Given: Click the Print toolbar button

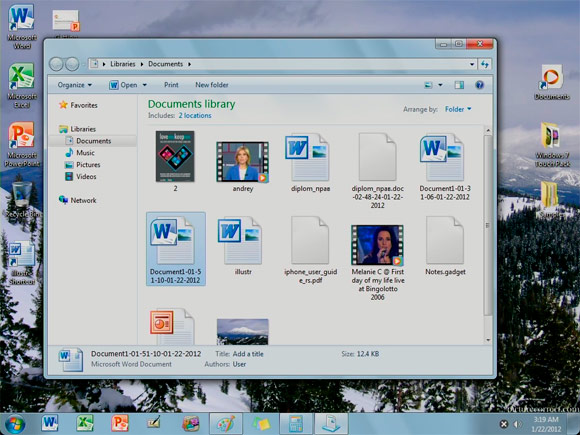Looking at the screenshot, I should (171, 85).
